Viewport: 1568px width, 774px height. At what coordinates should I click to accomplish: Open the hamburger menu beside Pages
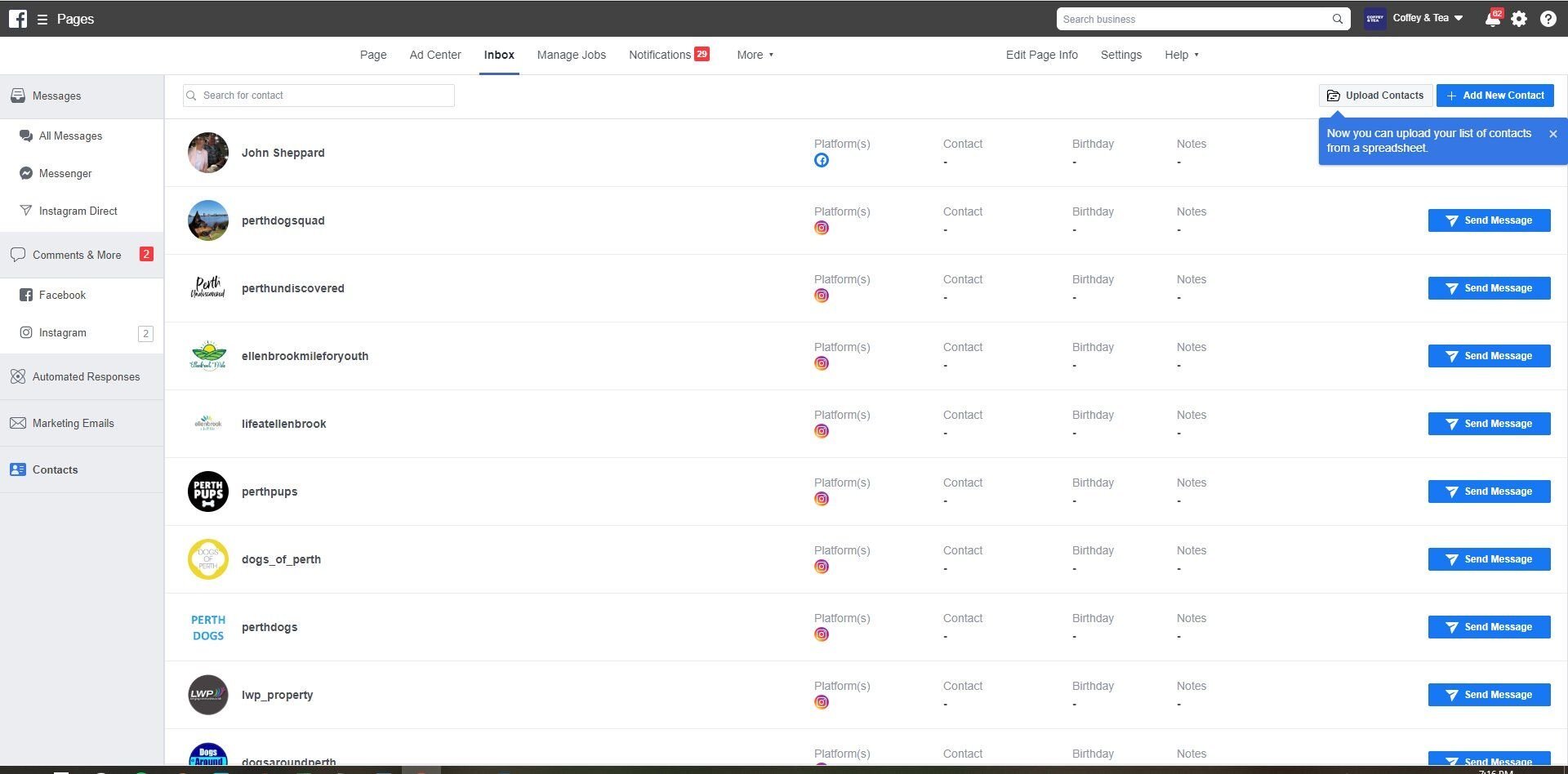(x=42, y=20)
